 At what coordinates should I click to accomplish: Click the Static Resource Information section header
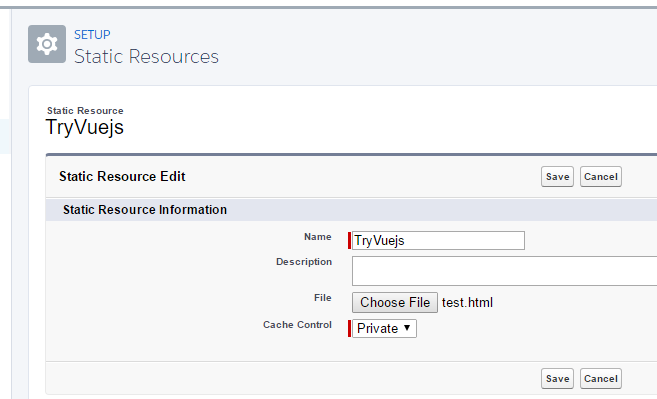145,210
